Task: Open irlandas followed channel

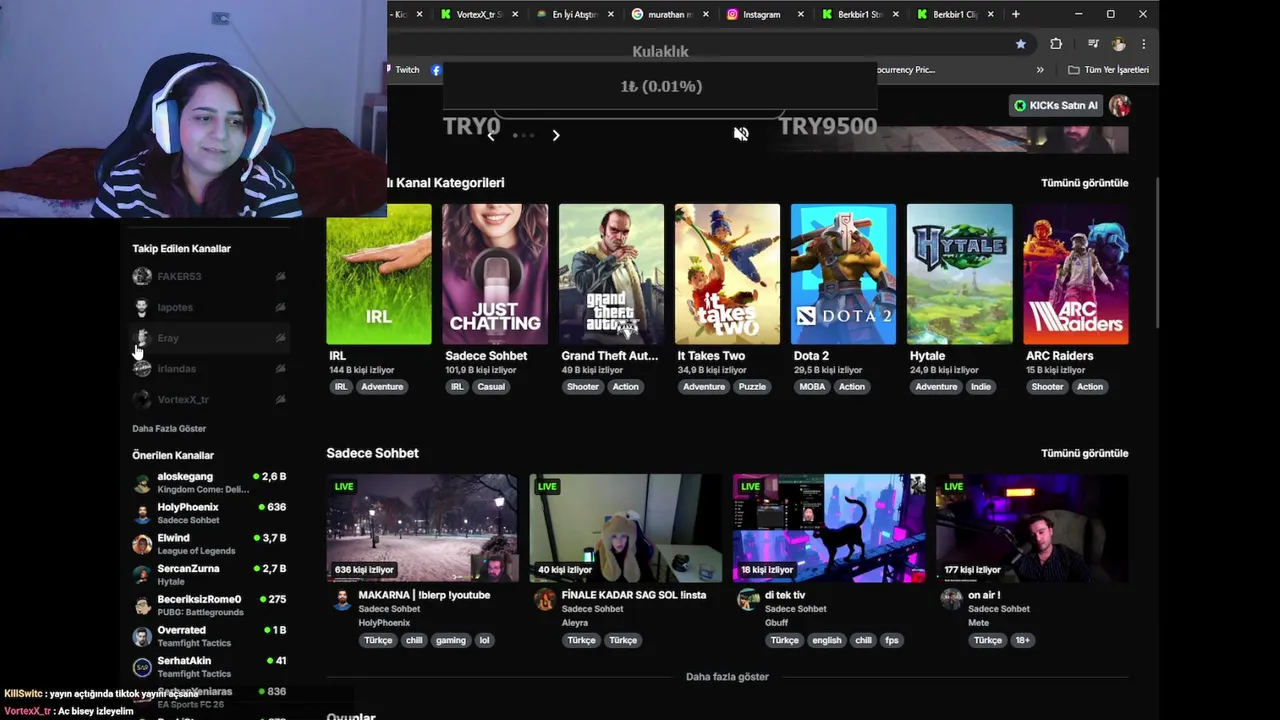Action: tap(210, 369)
